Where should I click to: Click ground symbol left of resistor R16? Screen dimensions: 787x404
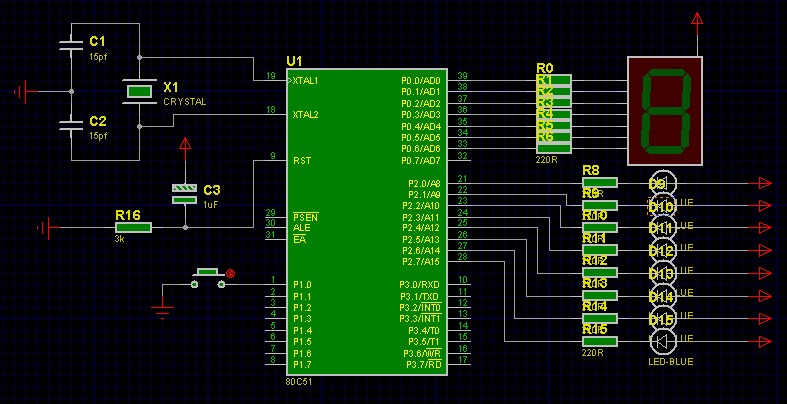pos(46,228)
